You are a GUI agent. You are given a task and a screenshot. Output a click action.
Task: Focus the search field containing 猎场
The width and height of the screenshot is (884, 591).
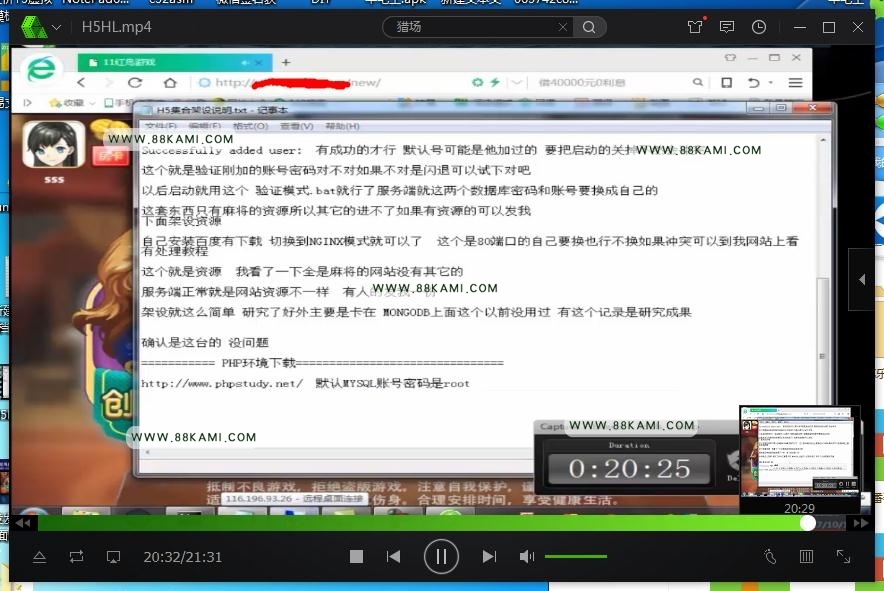(x=476, y=27)
